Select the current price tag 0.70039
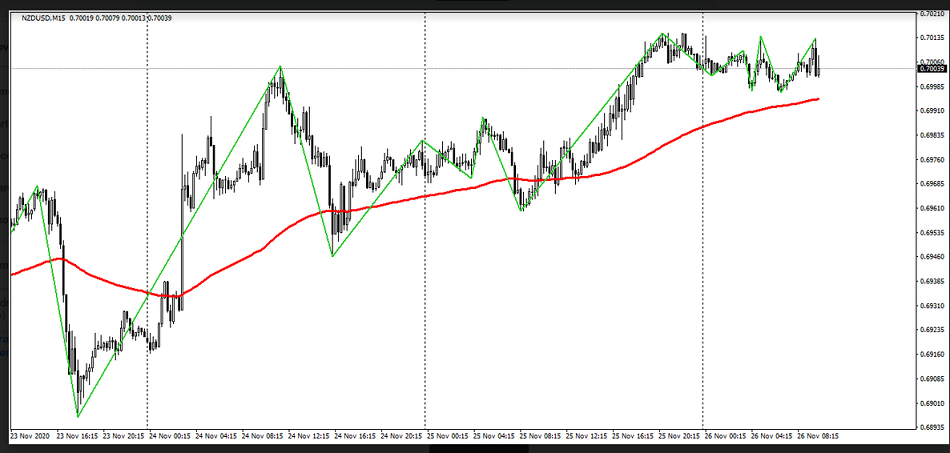Image resolution: width=950 pixels, height=453 pixels. tap(930, 69)
